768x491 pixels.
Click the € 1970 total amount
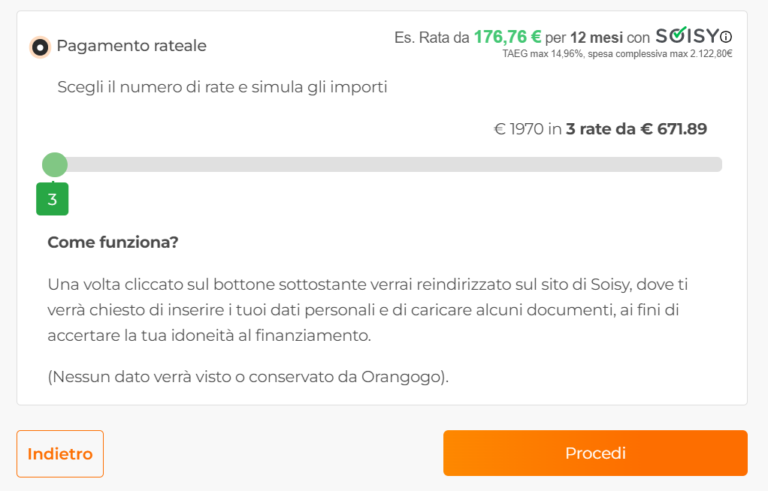point(519,129)
